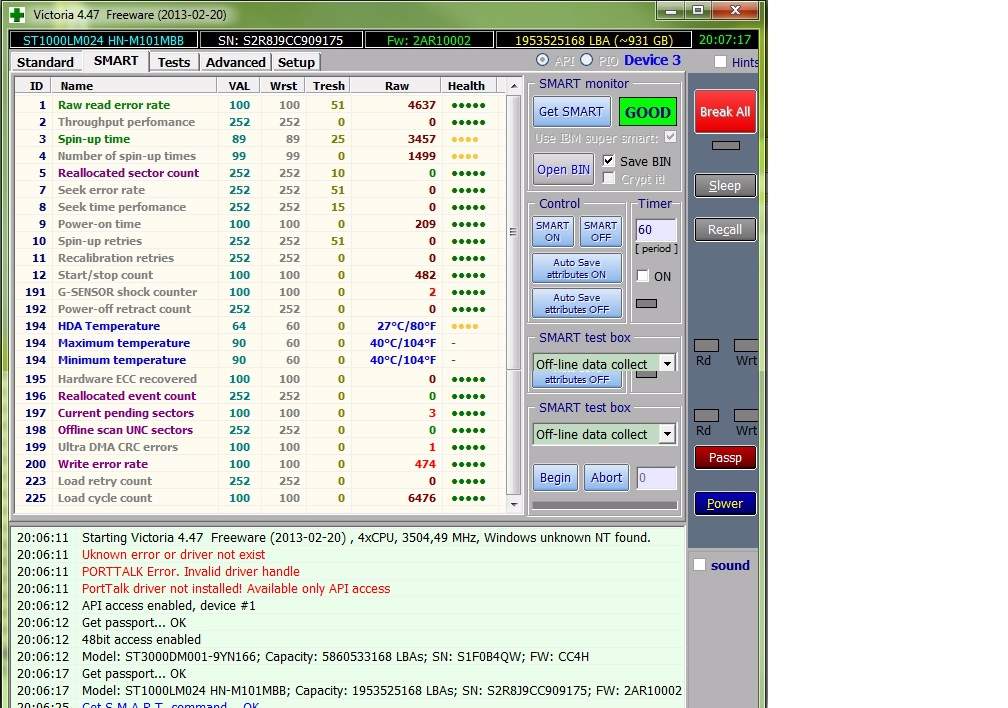Click the raw value 6476

click(x=422, y=498)
